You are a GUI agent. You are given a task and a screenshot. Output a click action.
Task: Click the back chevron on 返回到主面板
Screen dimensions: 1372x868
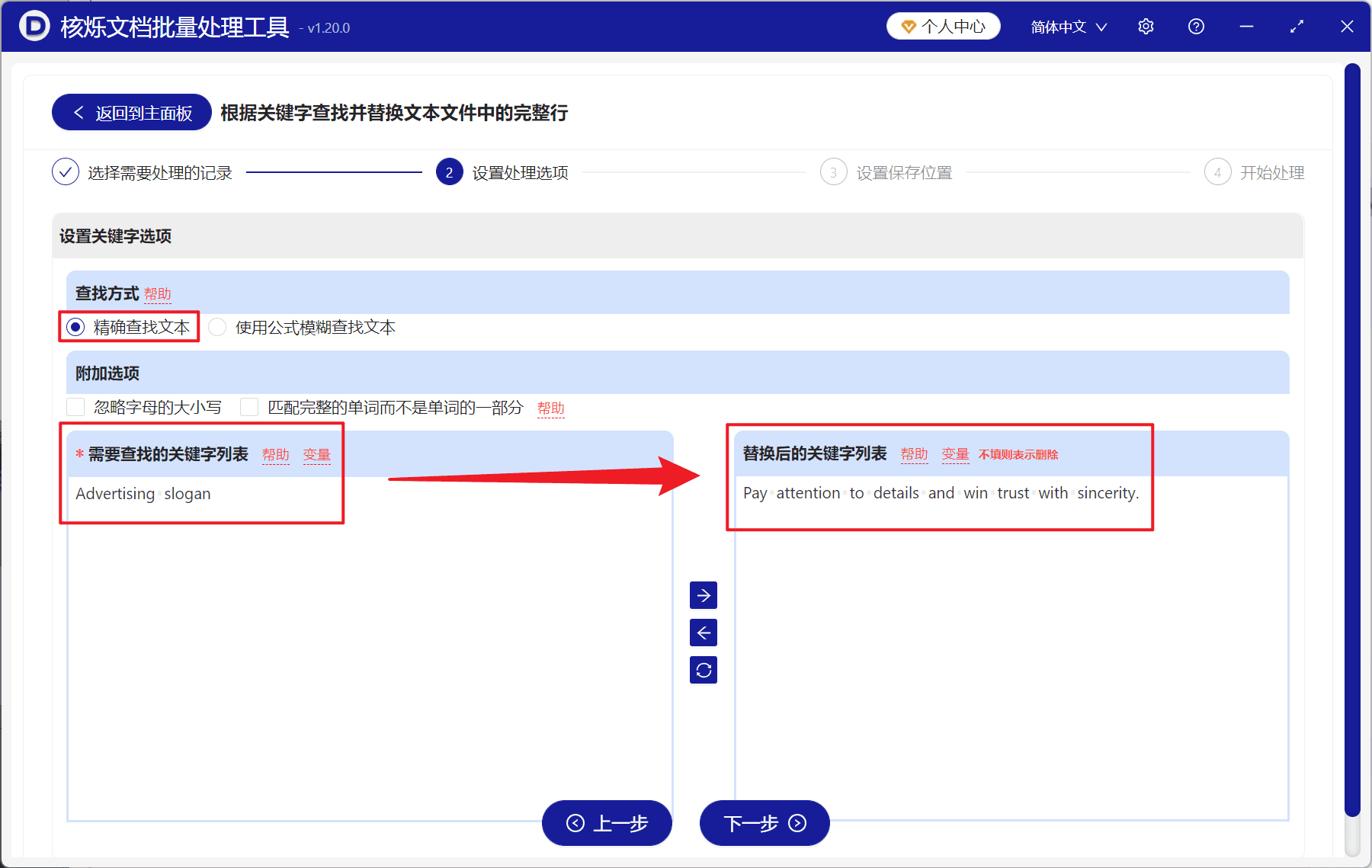(x=79, y=112)
